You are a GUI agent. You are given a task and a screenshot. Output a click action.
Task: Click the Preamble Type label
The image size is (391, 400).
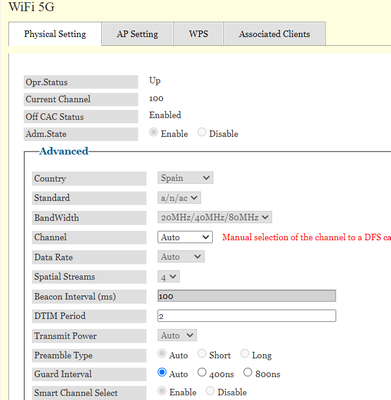click(x=89, y=355)
